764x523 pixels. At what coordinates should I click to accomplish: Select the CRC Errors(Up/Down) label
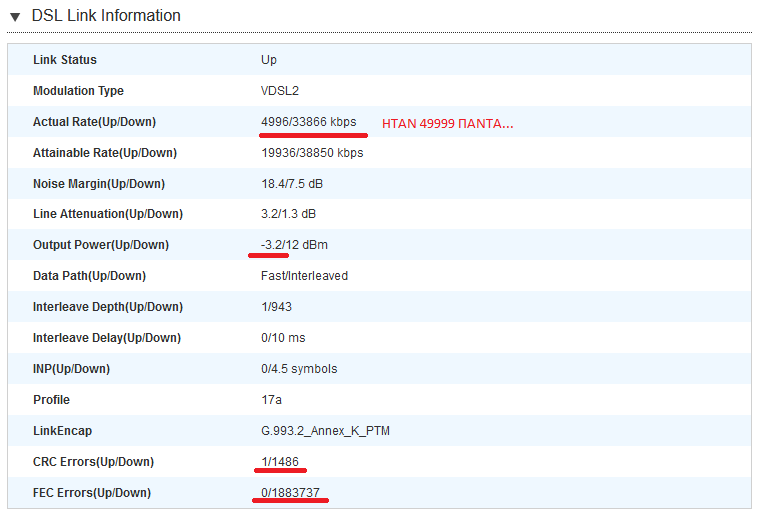click(x=93, y=462)
